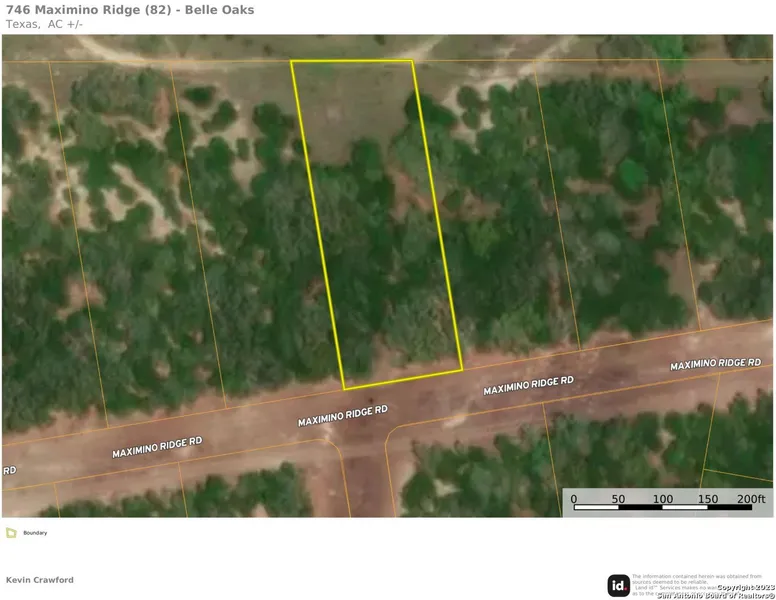Click the Land id logo badge
The image size is (776, 600).
(619, 586)
